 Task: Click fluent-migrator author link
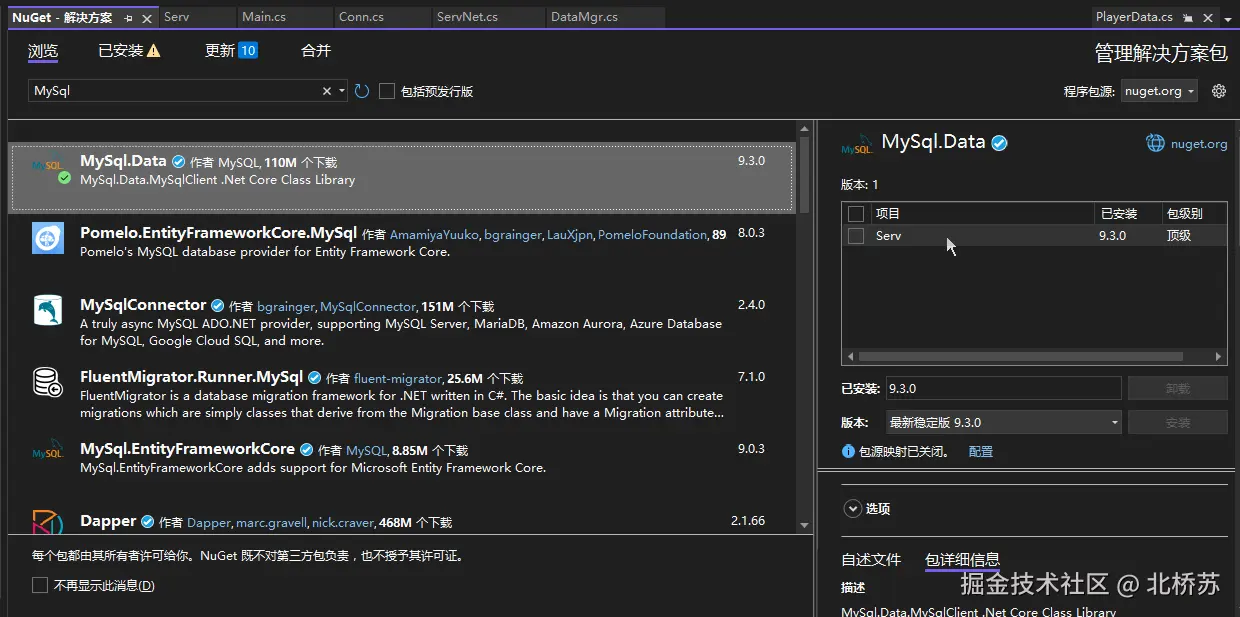pos(397,378)
